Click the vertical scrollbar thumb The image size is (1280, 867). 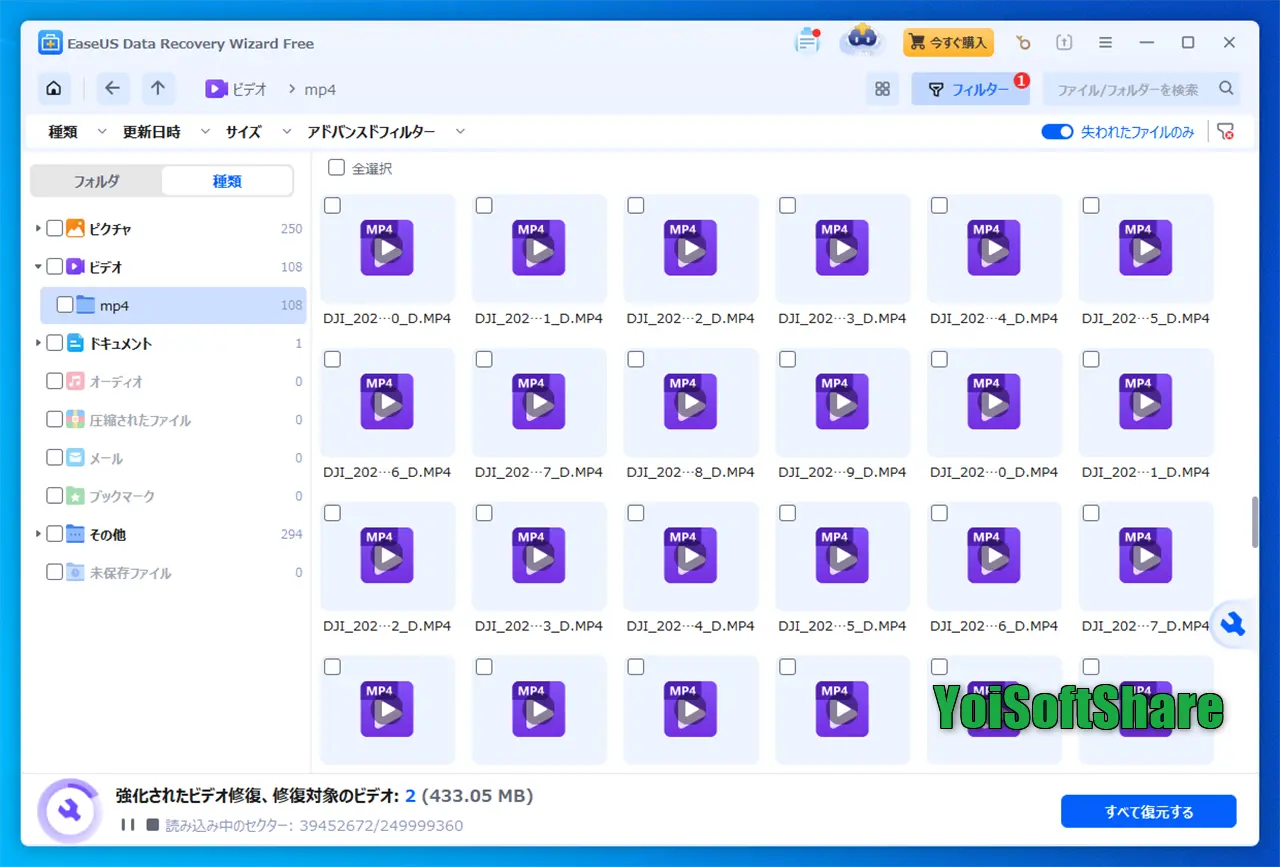(x=1255, y=522)
